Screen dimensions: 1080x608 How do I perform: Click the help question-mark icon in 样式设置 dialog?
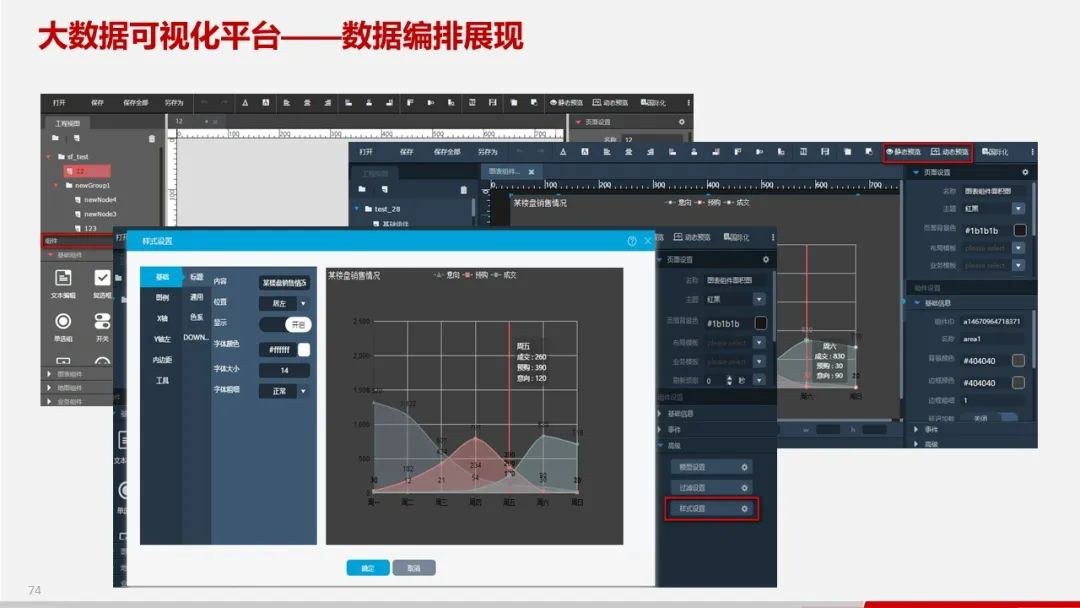tap(632, 241)
